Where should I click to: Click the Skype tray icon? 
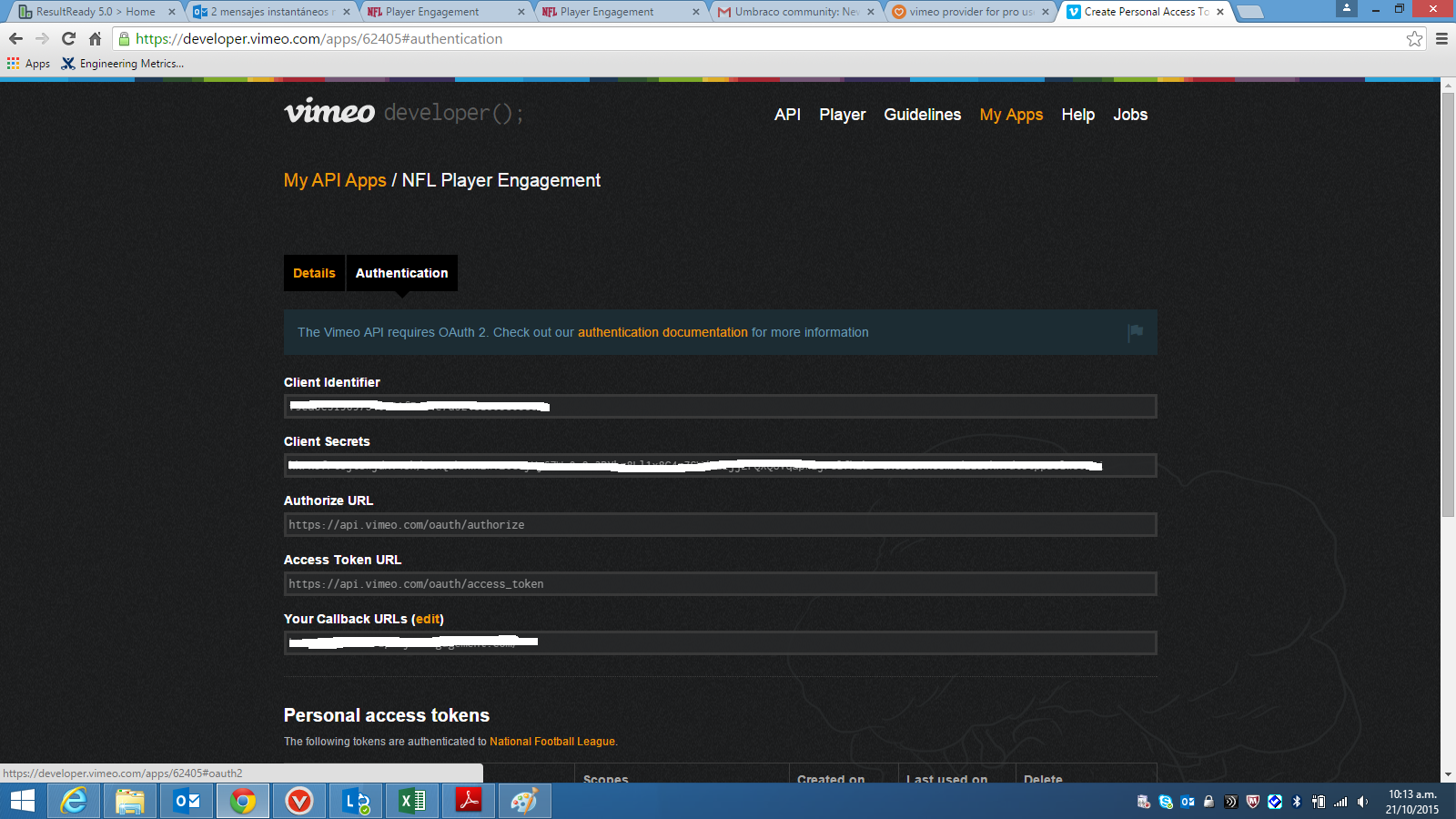pyautogui.click(x=1166, y=802)
